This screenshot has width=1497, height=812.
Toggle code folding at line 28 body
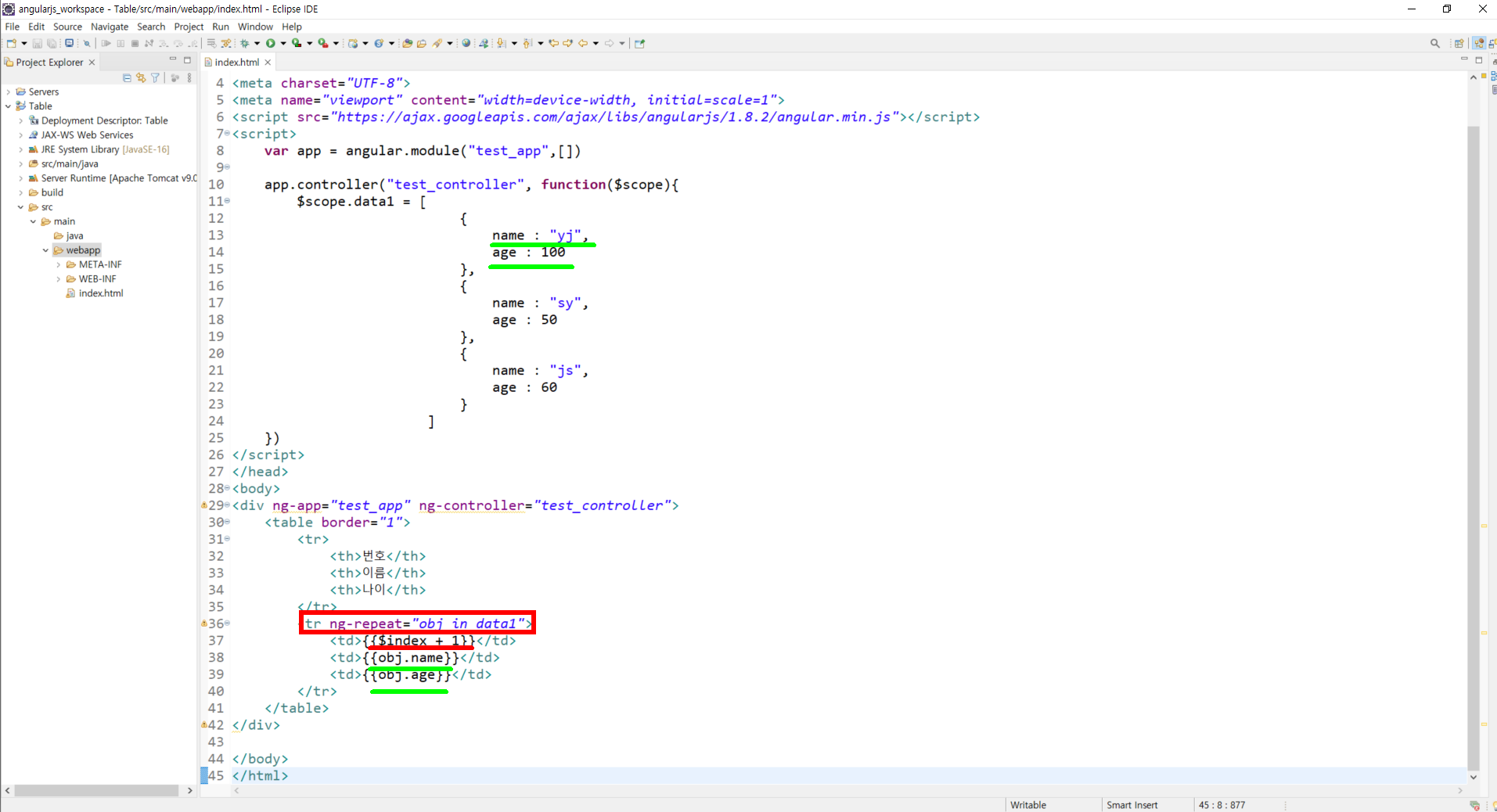(x=227, y=487)
